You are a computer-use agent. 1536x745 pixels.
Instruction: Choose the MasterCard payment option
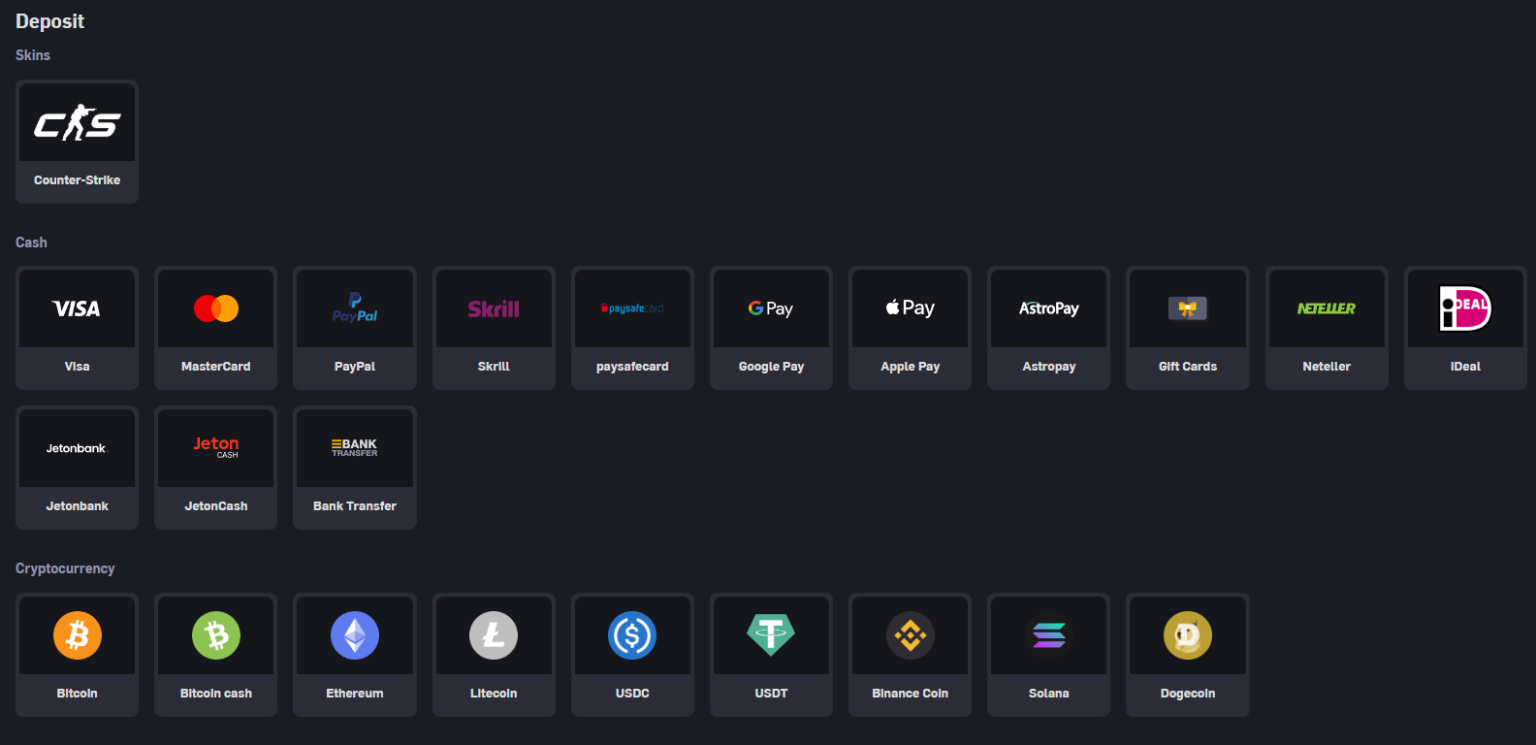[x=216, y=328]
